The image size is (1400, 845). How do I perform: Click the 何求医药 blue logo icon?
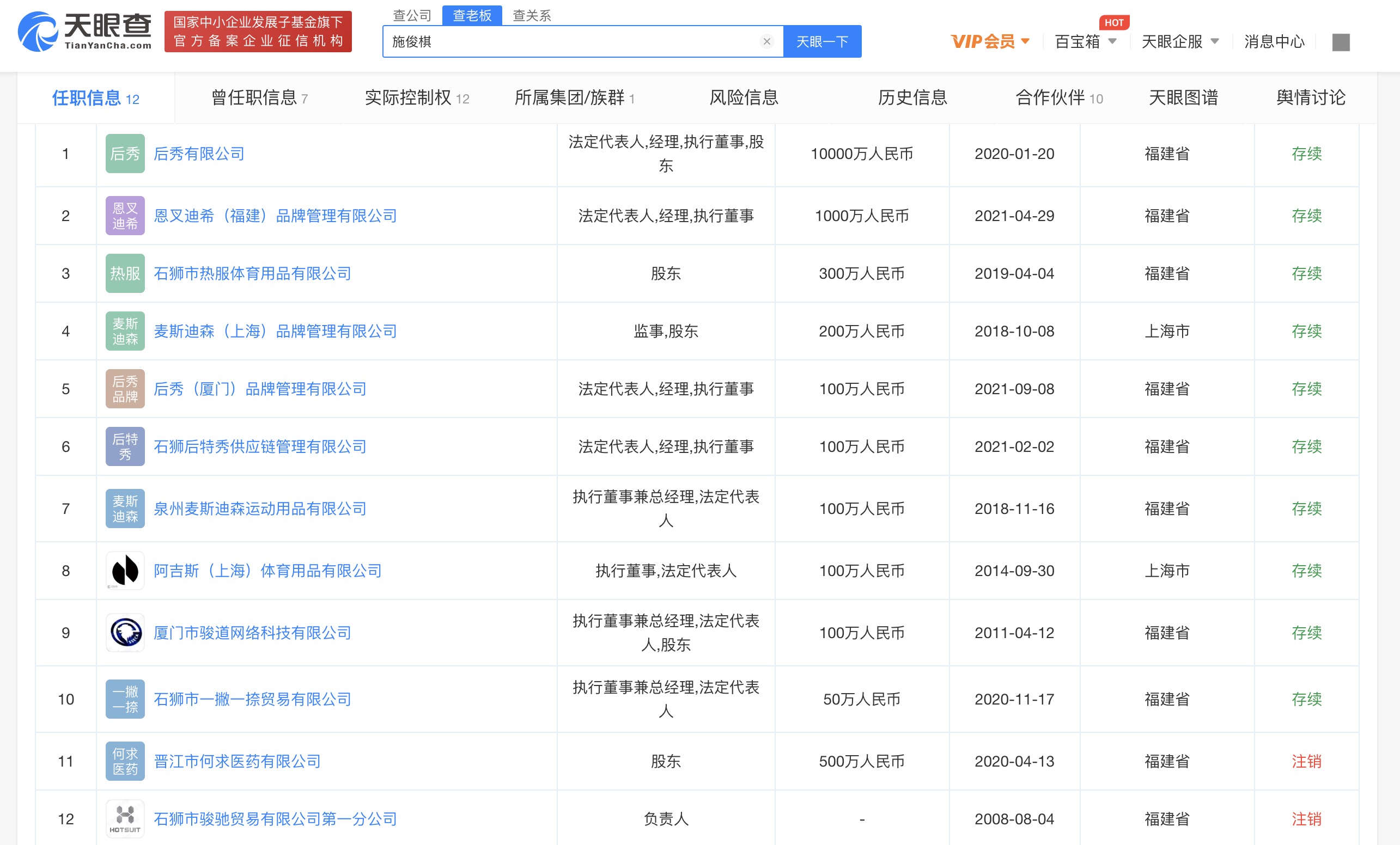coord(125,761)
